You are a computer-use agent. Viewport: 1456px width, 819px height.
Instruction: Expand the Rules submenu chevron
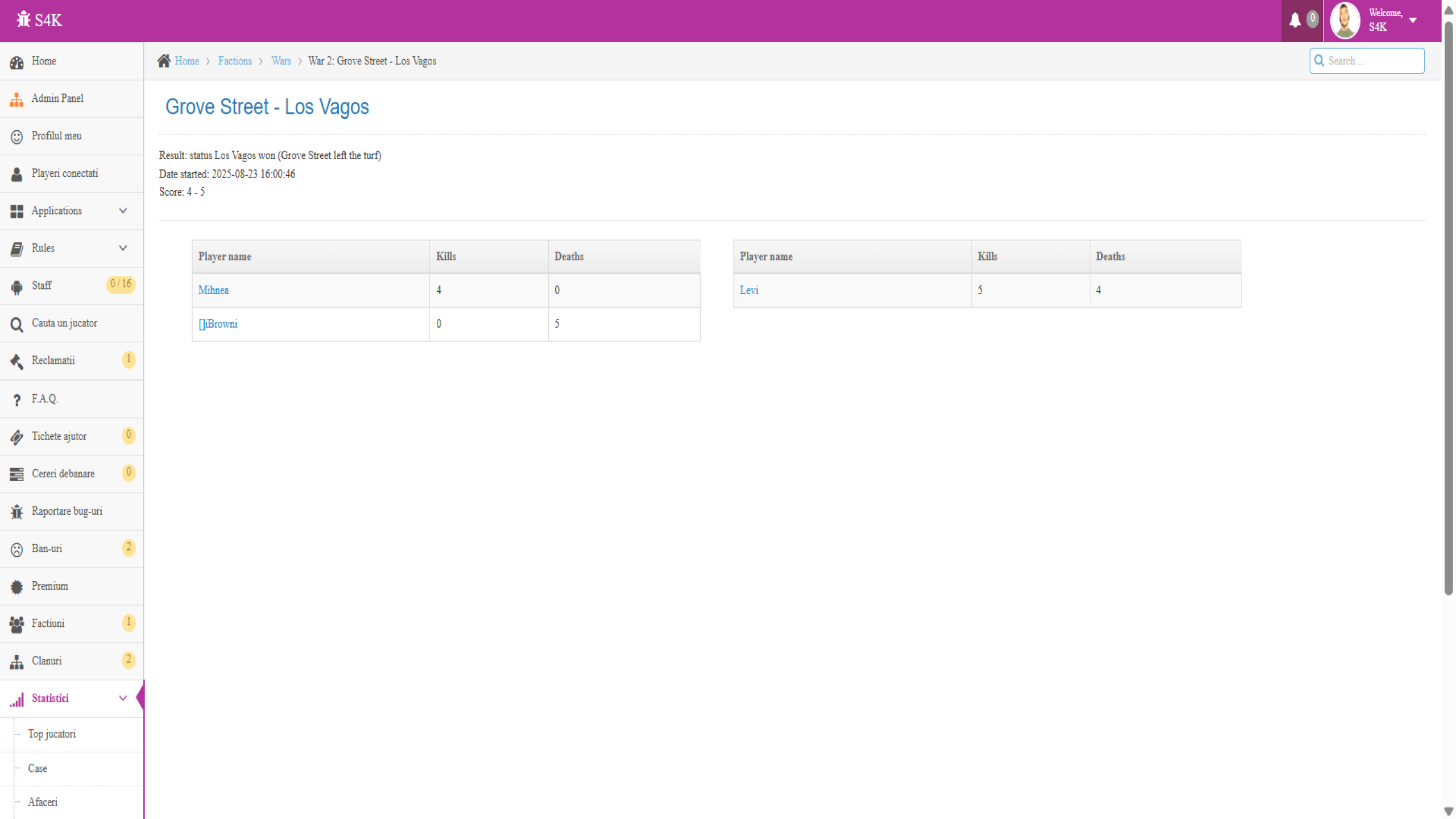coord(123,249)
